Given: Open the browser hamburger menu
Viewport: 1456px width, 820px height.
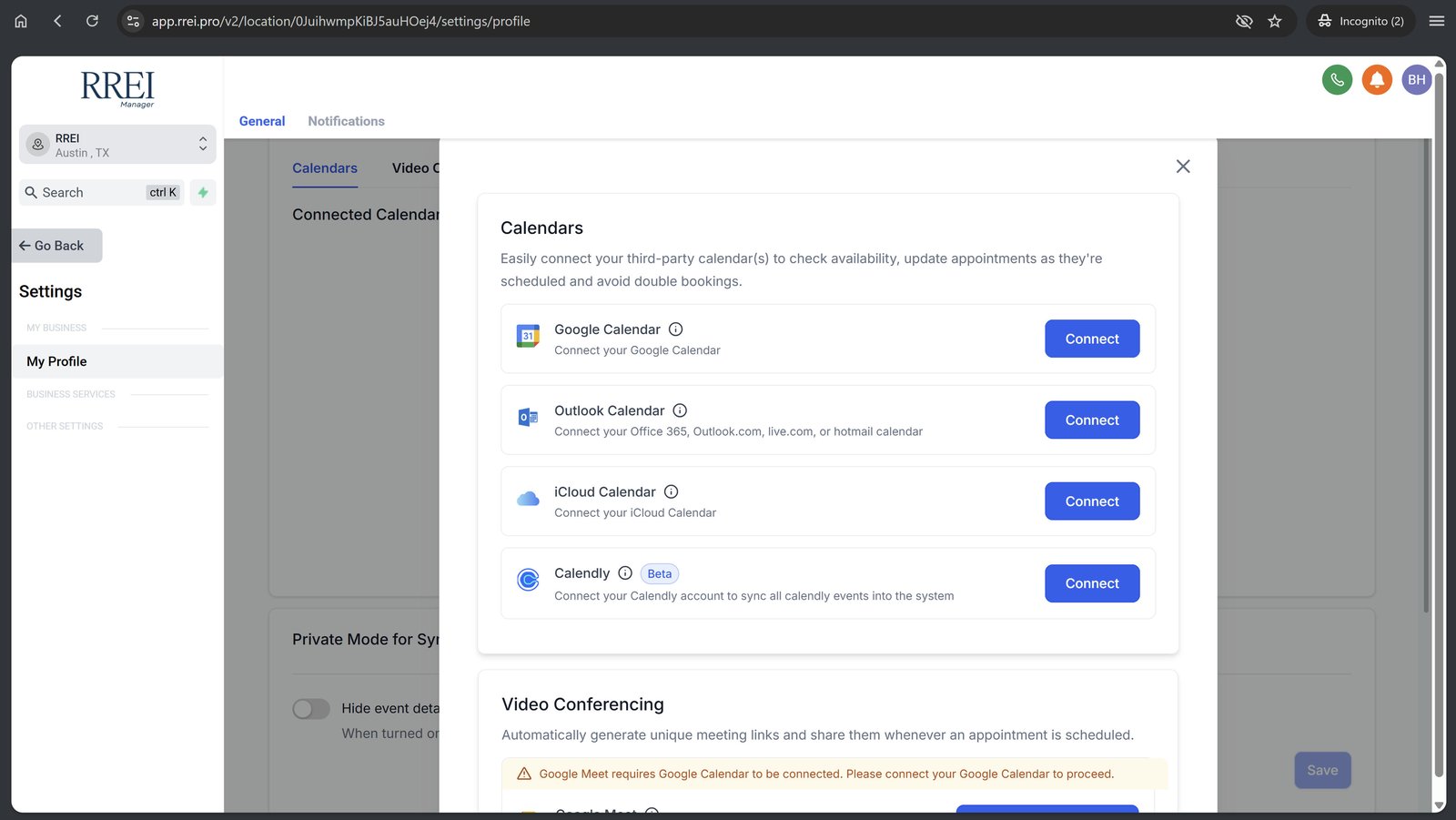Looking at the screenshot, I should (x=1437, y=21).
